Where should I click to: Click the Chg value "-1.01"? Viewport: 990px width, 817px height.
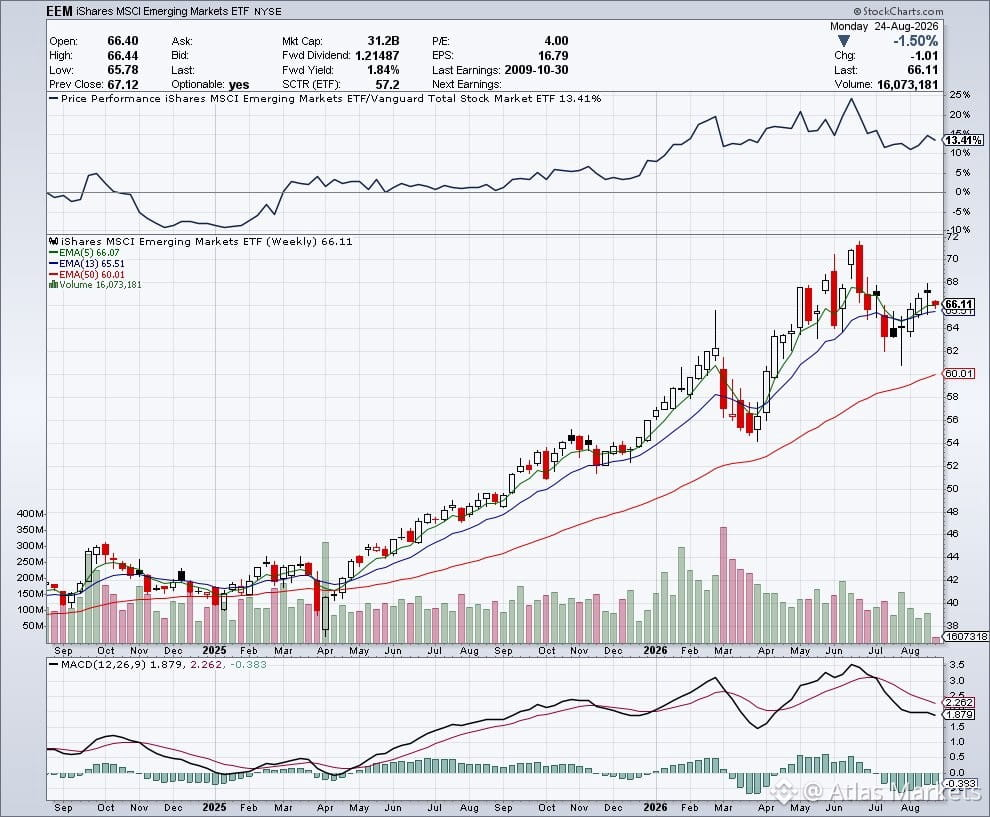click(x=922, y=56)
